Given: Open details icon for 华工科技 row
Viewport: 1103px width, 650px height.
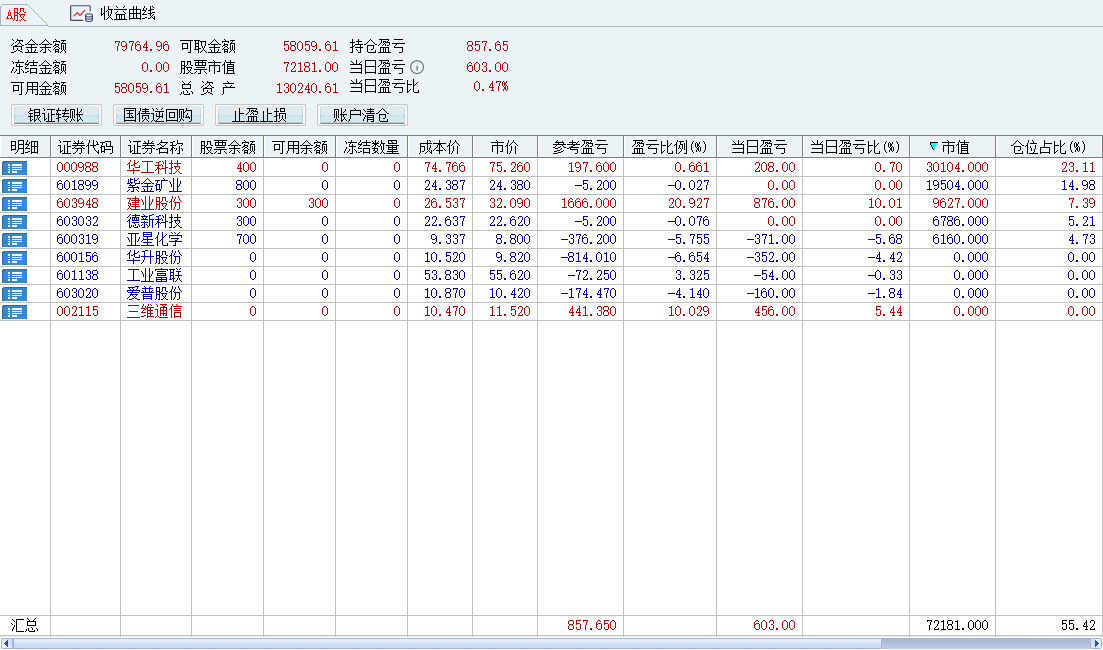Looking at the screenshot, I should [14, 167].
